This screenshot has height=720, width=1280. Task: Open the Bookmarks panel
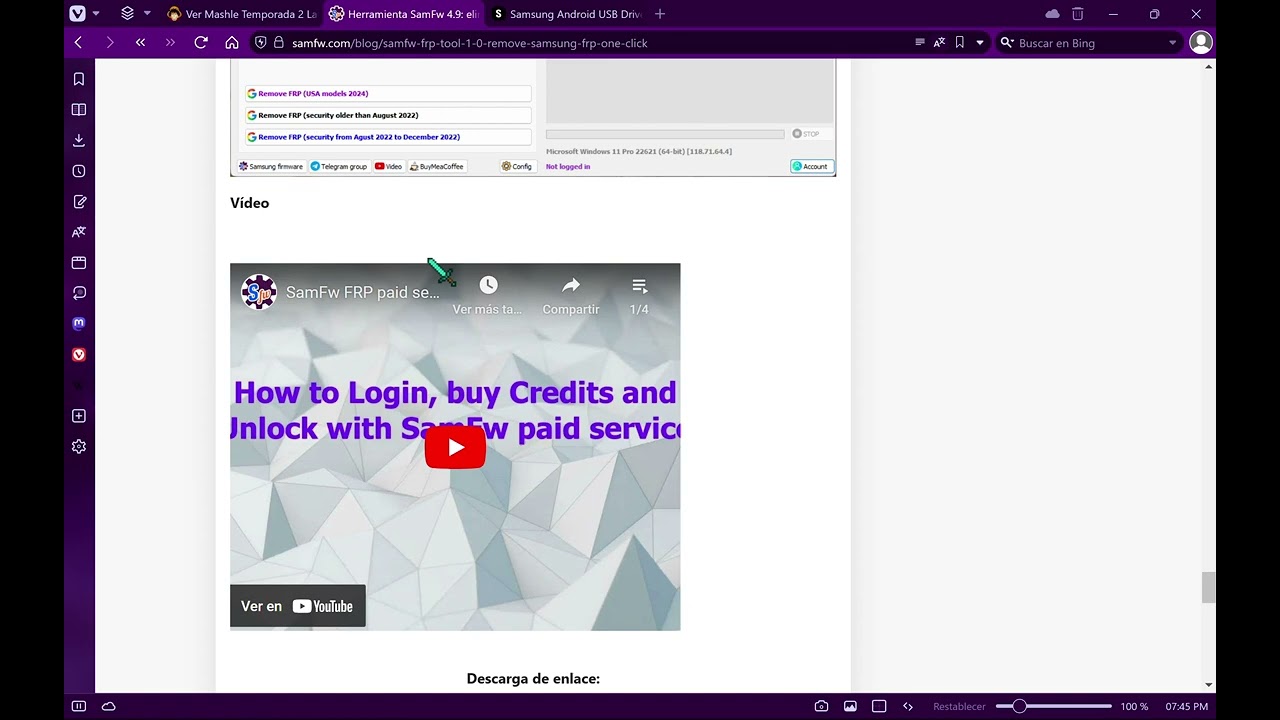[79, 79]
